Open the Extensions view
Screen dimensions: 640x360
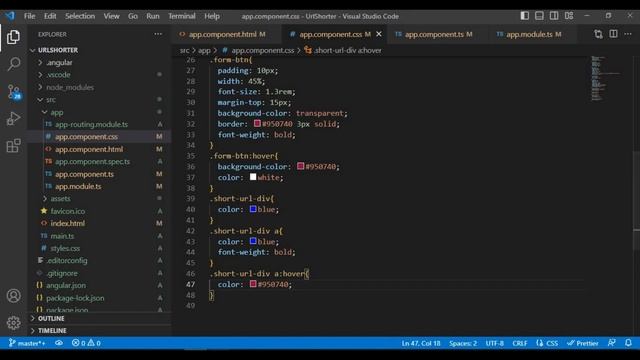coord(13,146)
